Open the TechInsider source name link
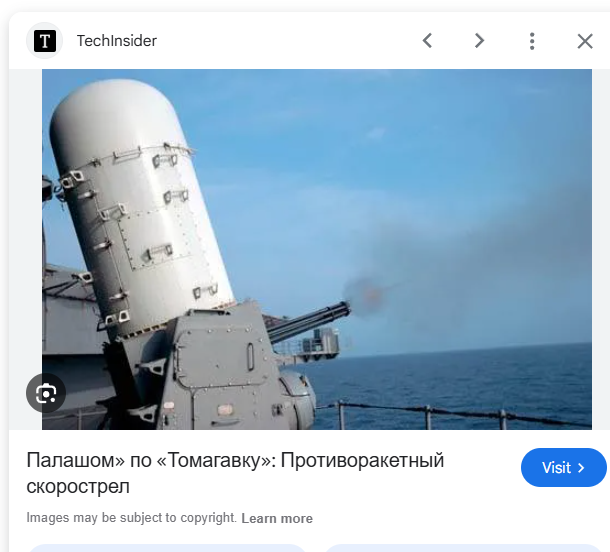This screenshot has width=610, height=552. click(116, 41)
